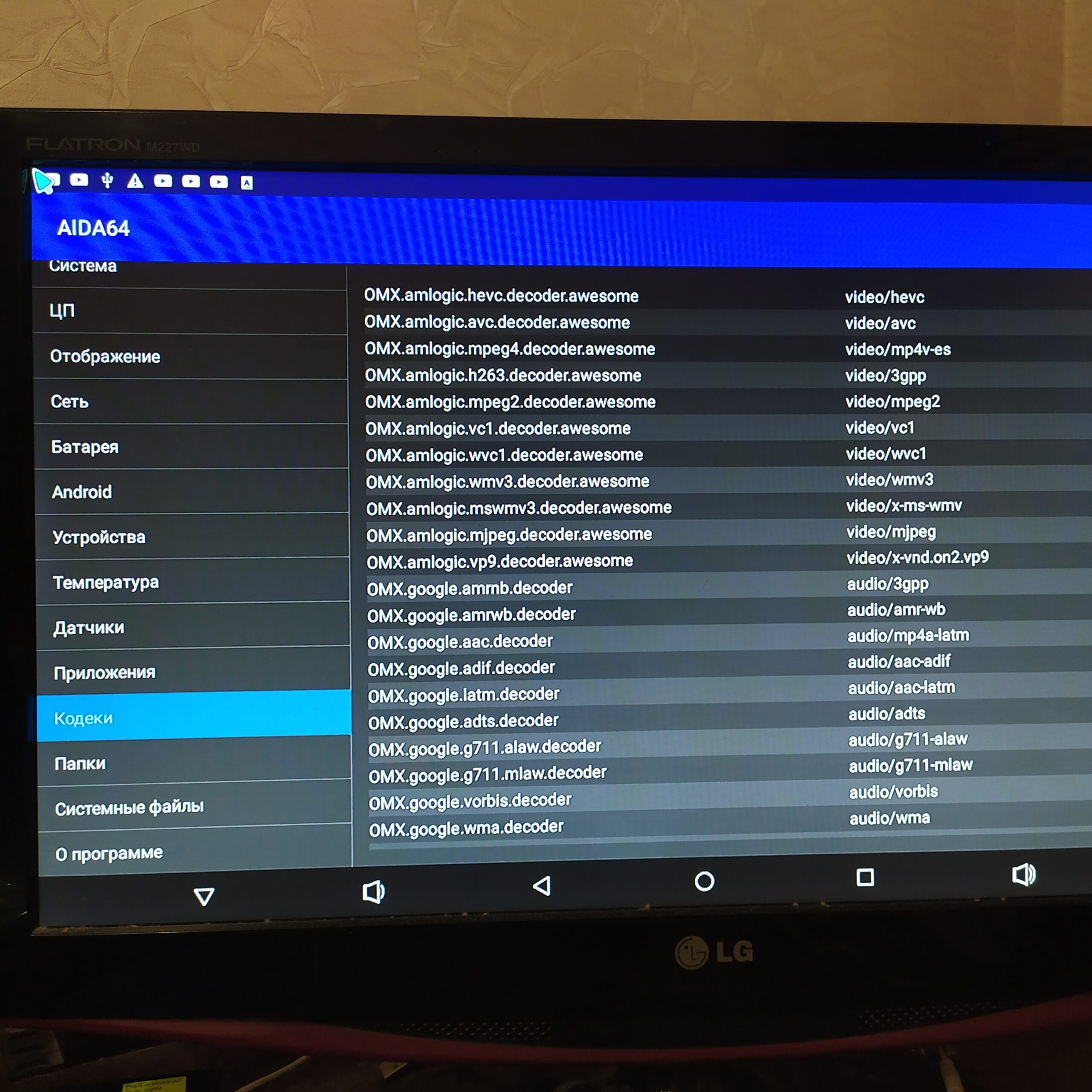Click the audio/g711-alaw value
Viewport: 1092px width, 1092px height.
click(x=908, y=740)
